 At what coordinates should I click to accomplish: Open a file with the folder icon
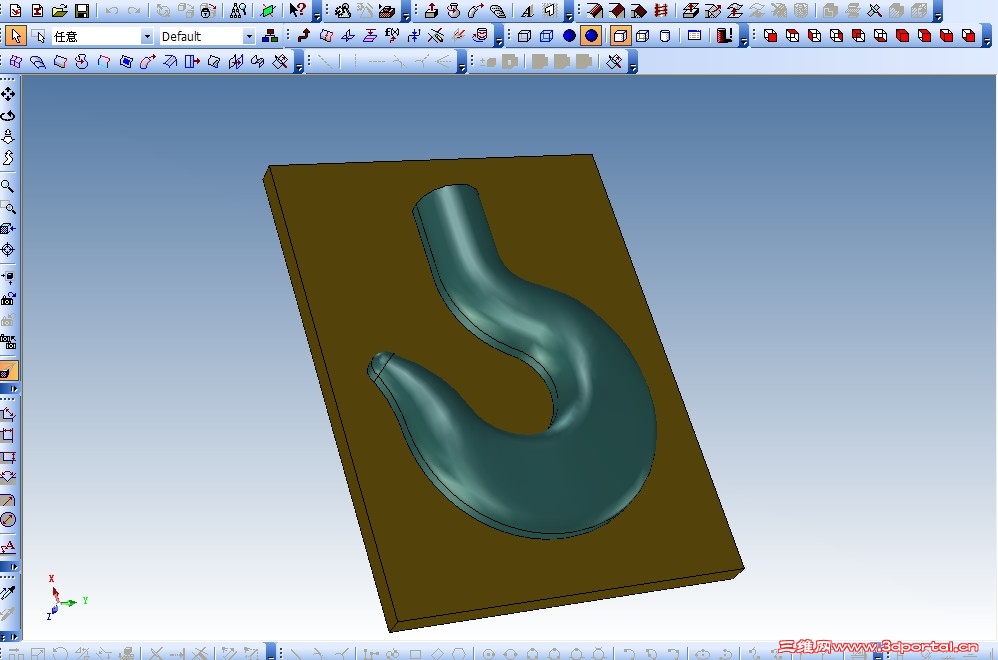point(59,10)
